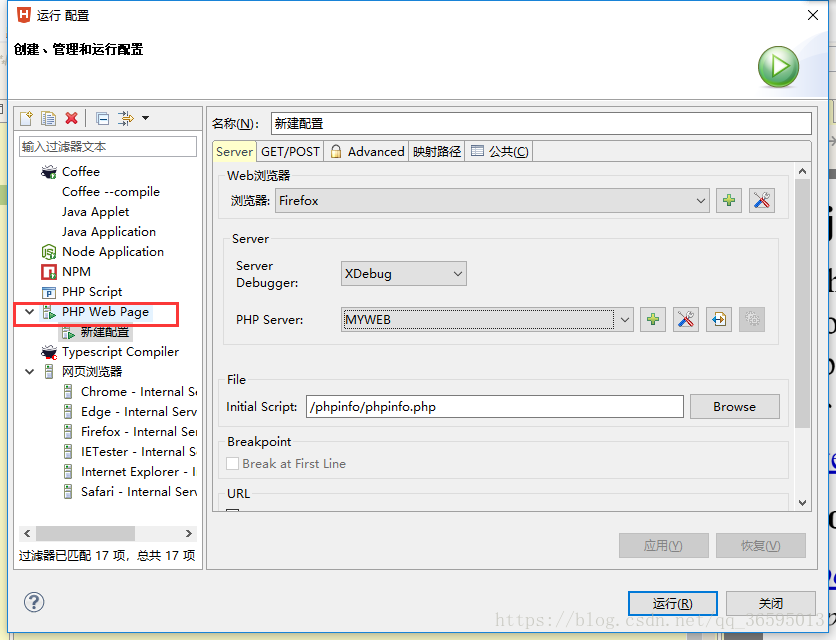Open the 浏览器 Firefox dropdown

pos(492,201)
